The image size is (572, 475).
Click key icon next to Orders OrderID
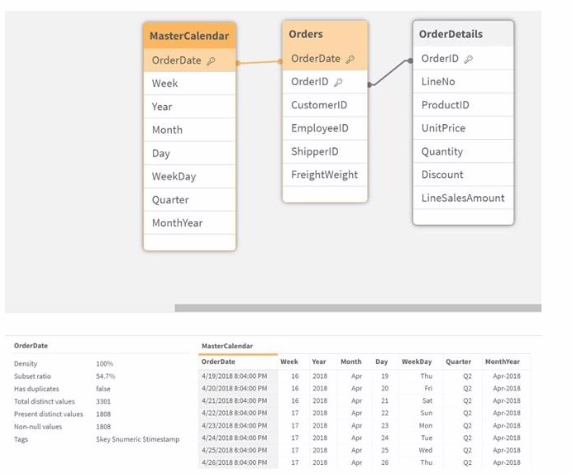pyautogui.click(x=338, y=82)
